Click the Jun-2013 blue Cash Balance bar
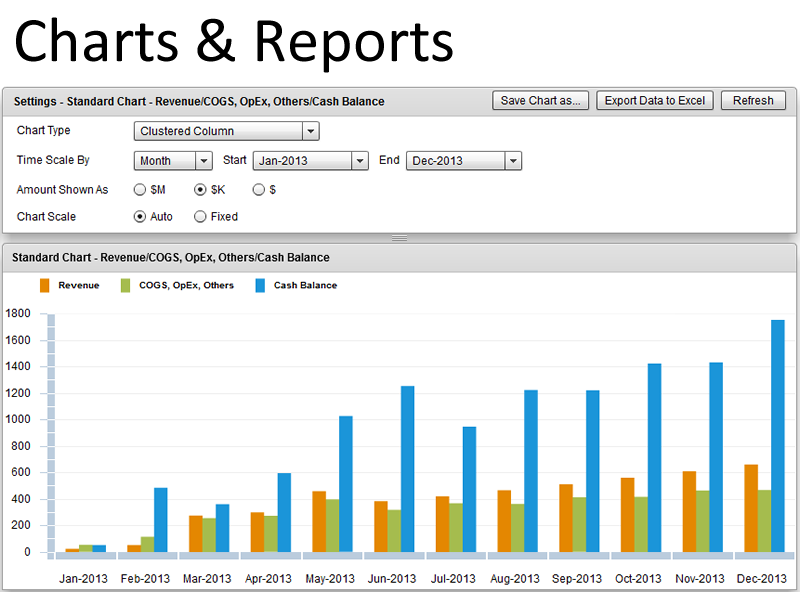The image size is (800, 600). click(407, 468)
